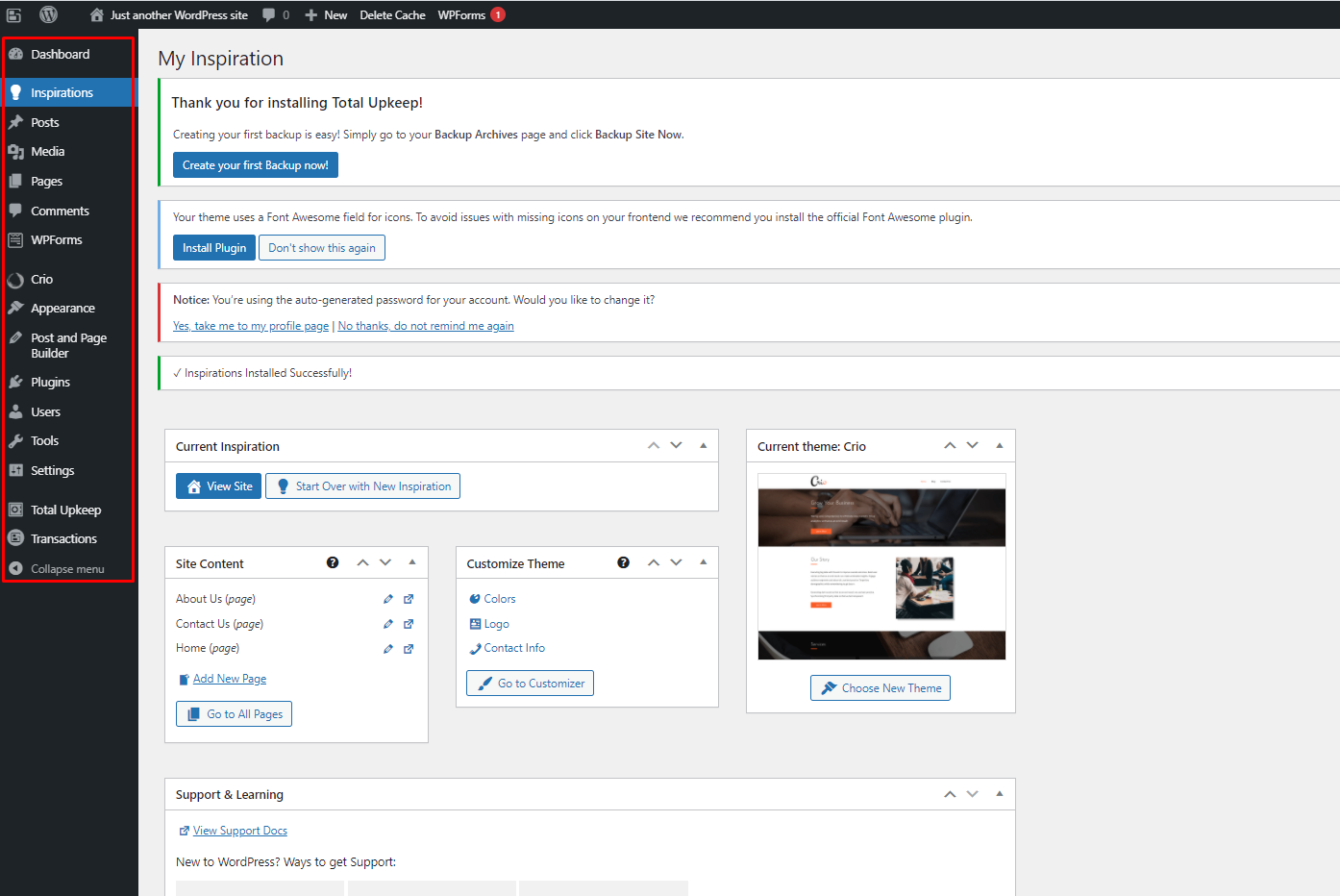
Task: Open Home page external link icon
Action: [409, 649]
